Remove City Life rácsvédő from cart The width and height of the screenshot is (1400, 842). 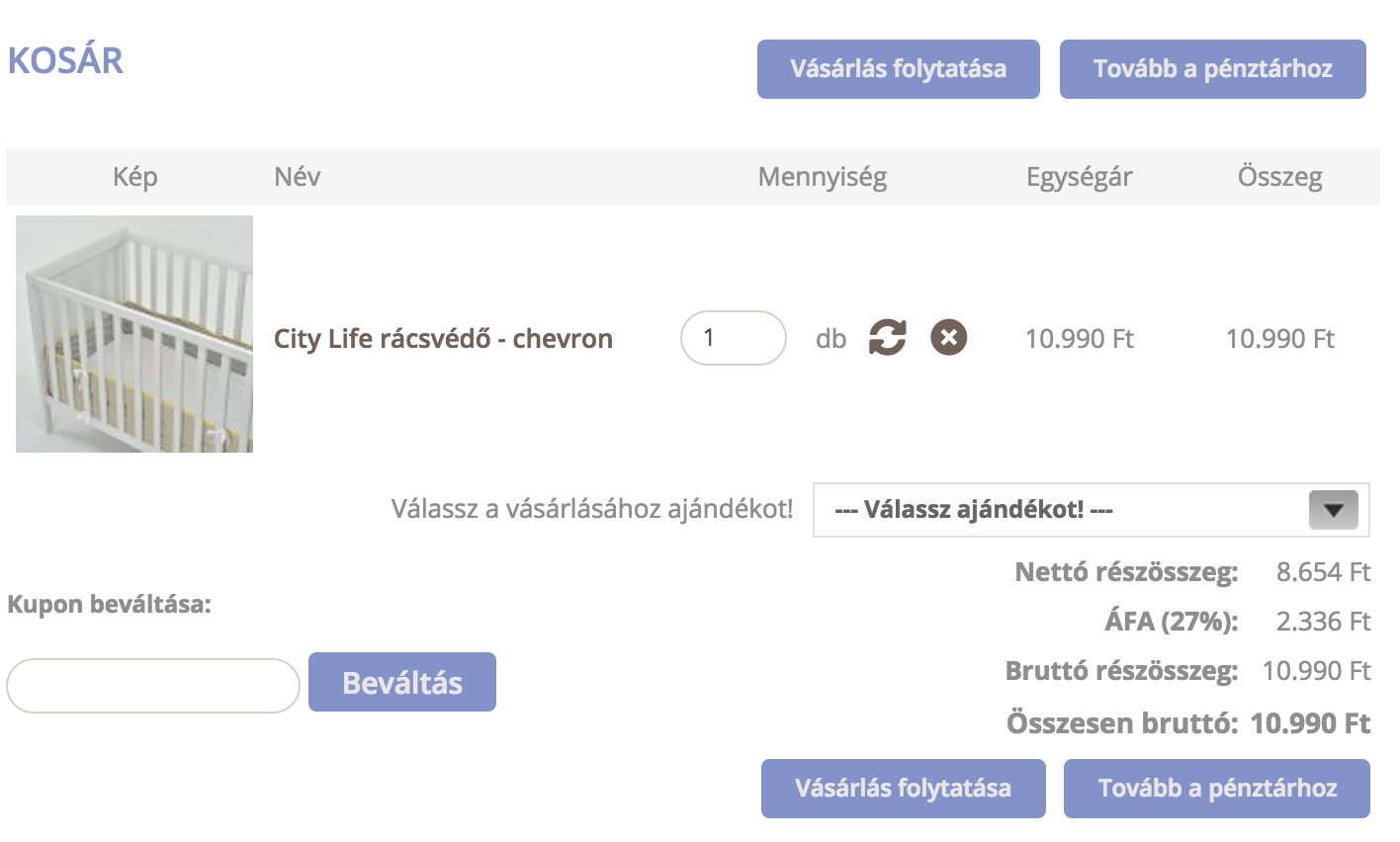click(x=948, y=338)
